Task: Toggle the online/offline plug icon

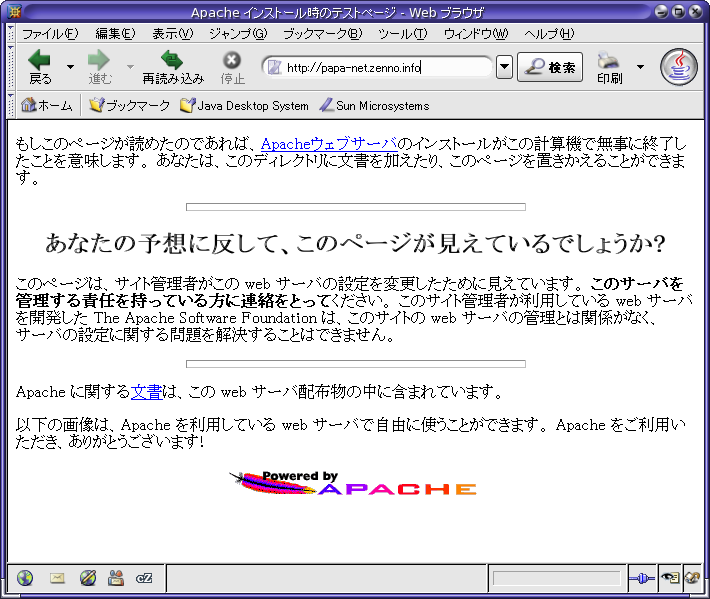Action: 642,578
